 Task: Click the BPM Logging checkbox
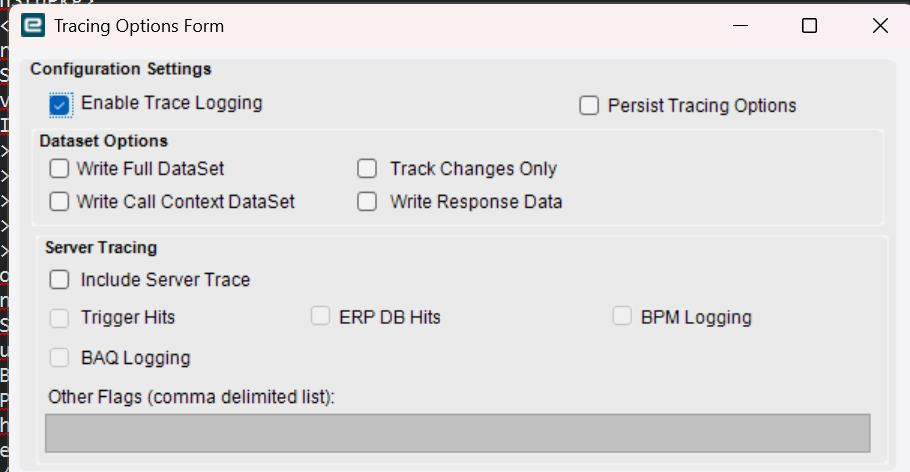(x=622, y=317)
